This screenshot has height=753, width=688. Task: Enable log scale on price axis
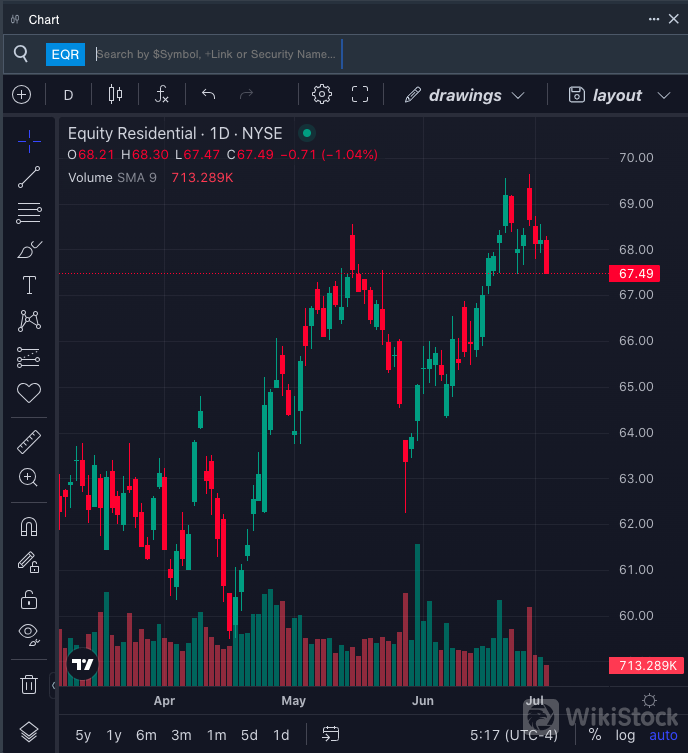coord(625,735)
